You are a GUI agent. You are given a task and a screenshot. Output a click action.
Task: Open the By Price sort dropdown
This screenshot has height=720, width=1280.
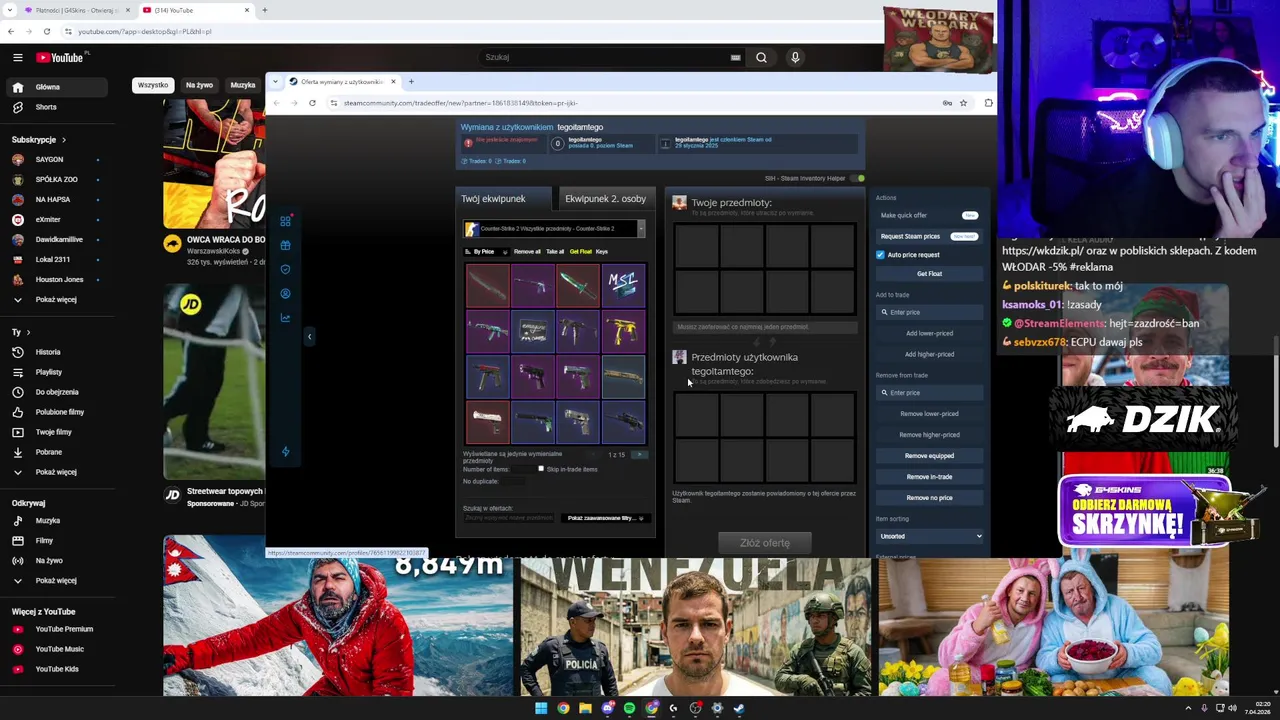coord(489,252)
